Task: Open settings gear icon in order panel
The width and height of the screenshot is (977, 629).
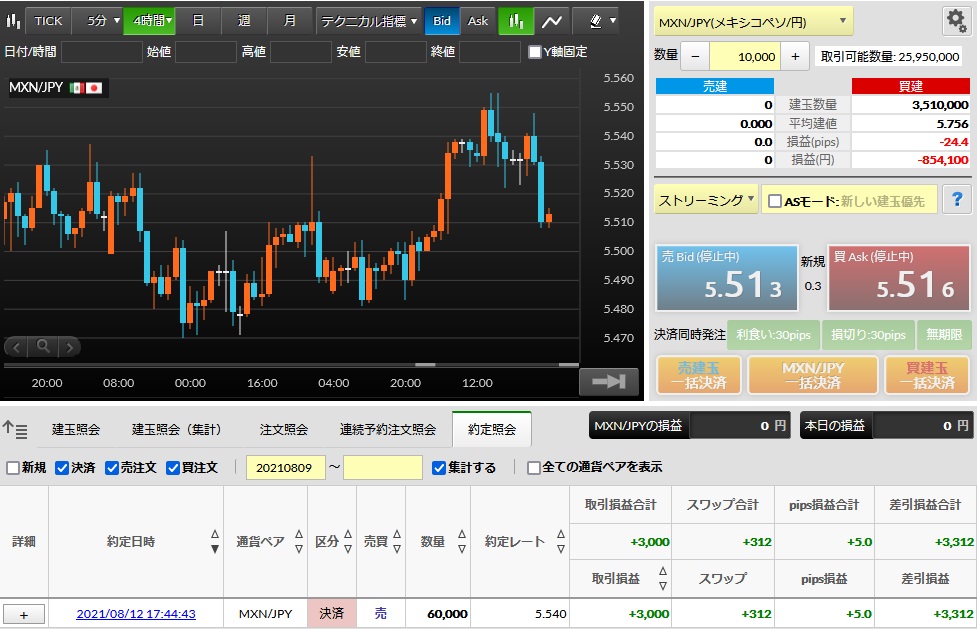Action: pos(956,21)
